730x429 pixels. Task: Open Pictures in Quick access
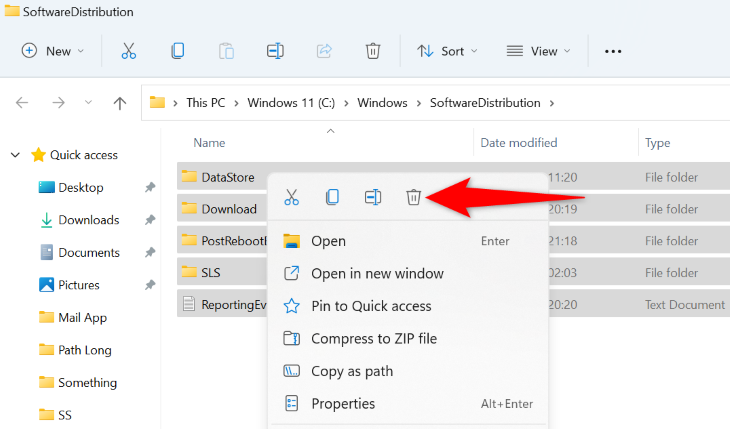point(79,285)
